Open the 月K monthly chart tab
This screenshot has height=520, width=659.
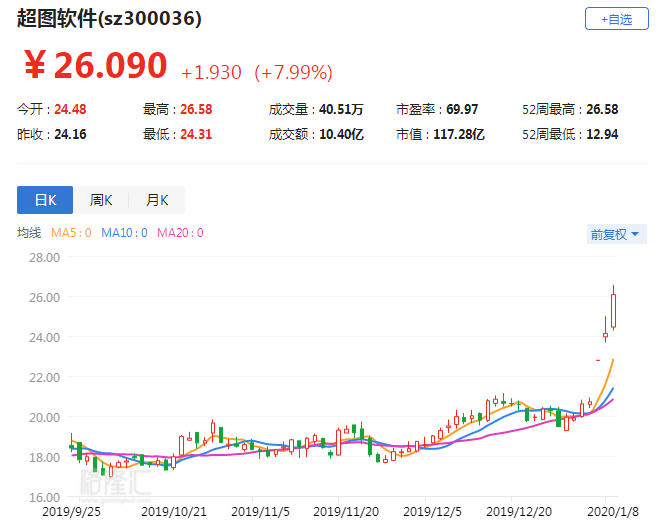[157, 200]
